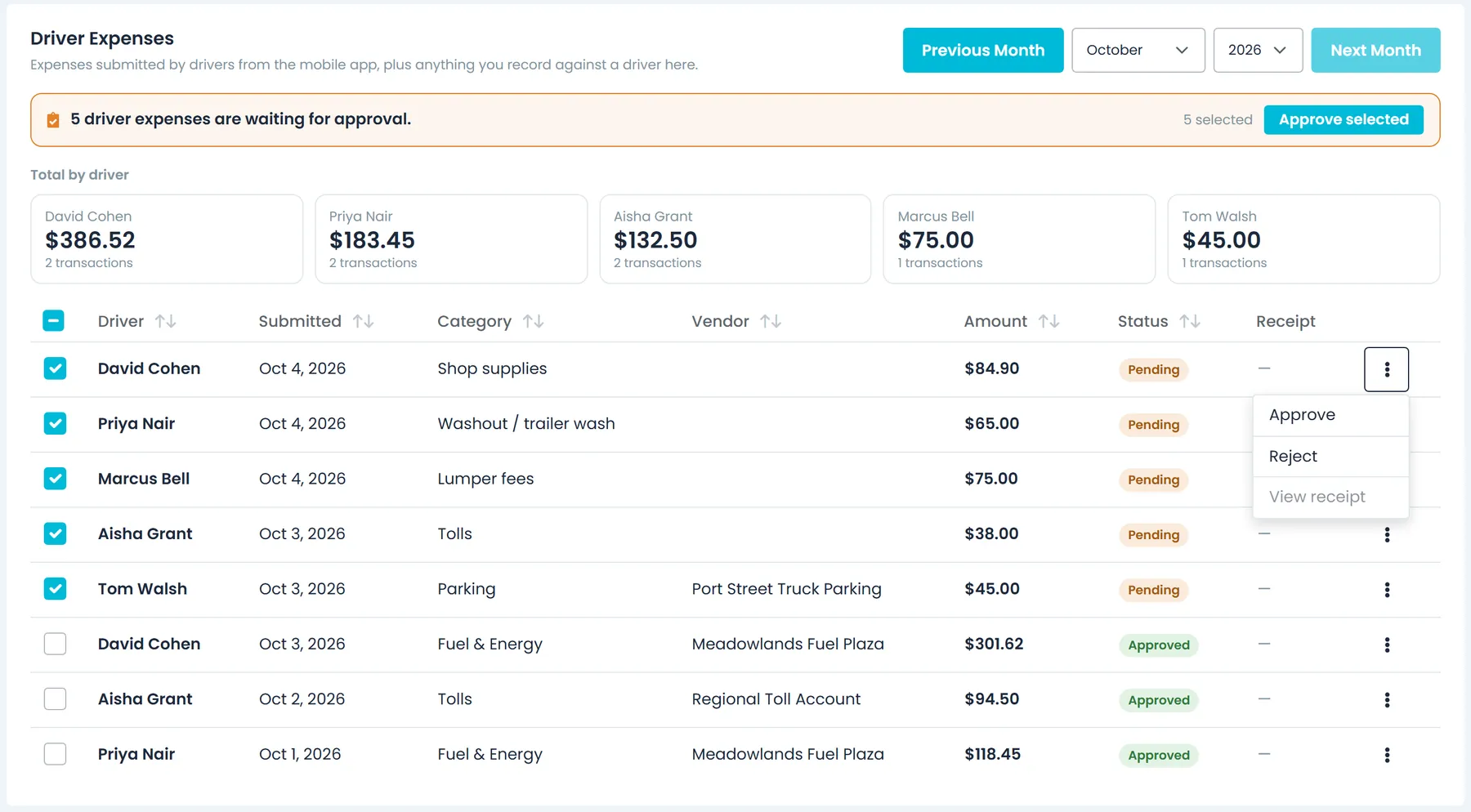Choose Approve from the row menu

coord(1330,415)
